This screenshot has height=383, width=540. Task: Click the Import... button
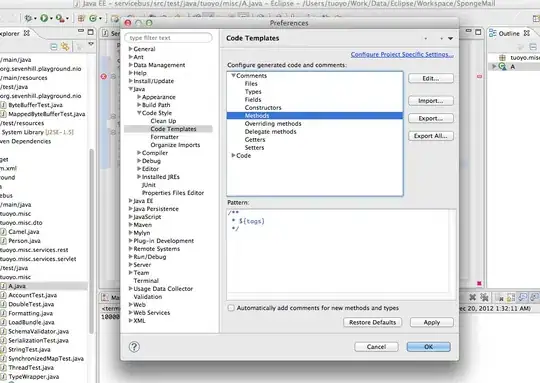430,101
